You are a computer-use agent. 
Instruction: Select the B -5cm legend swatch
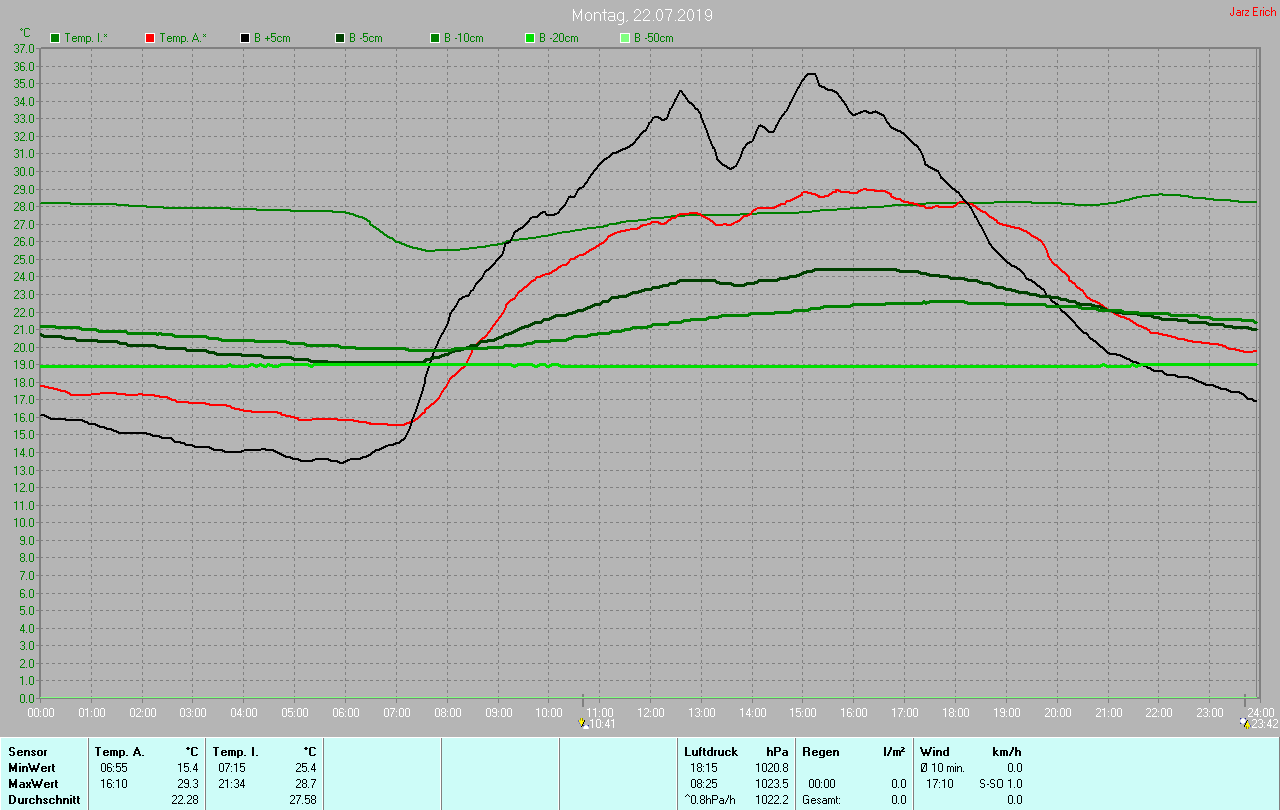[x=340, y=38]
